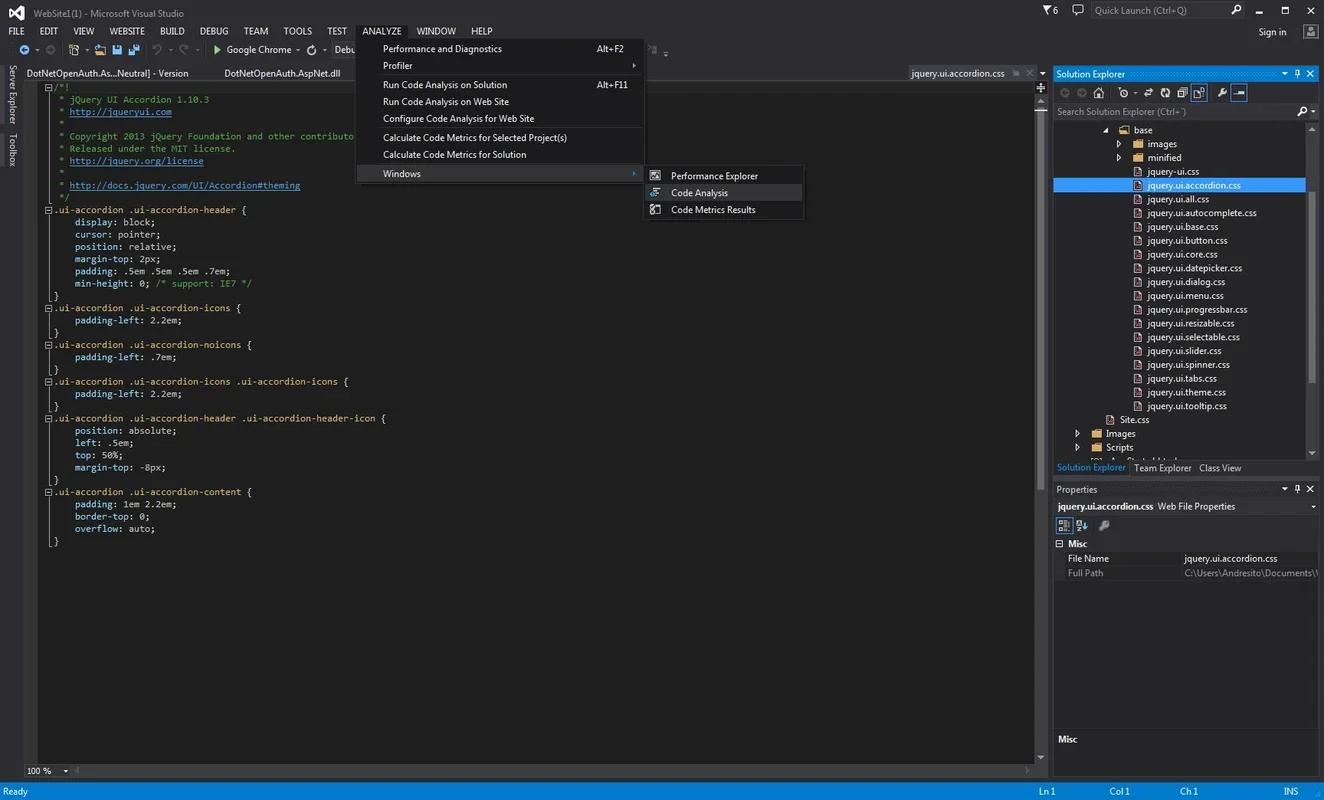Viewport: 1324px width, 800px height.
Task: Open the Google Chrome browser dropdown arrow
Action: pyautogui.click(x=298, y=50)
